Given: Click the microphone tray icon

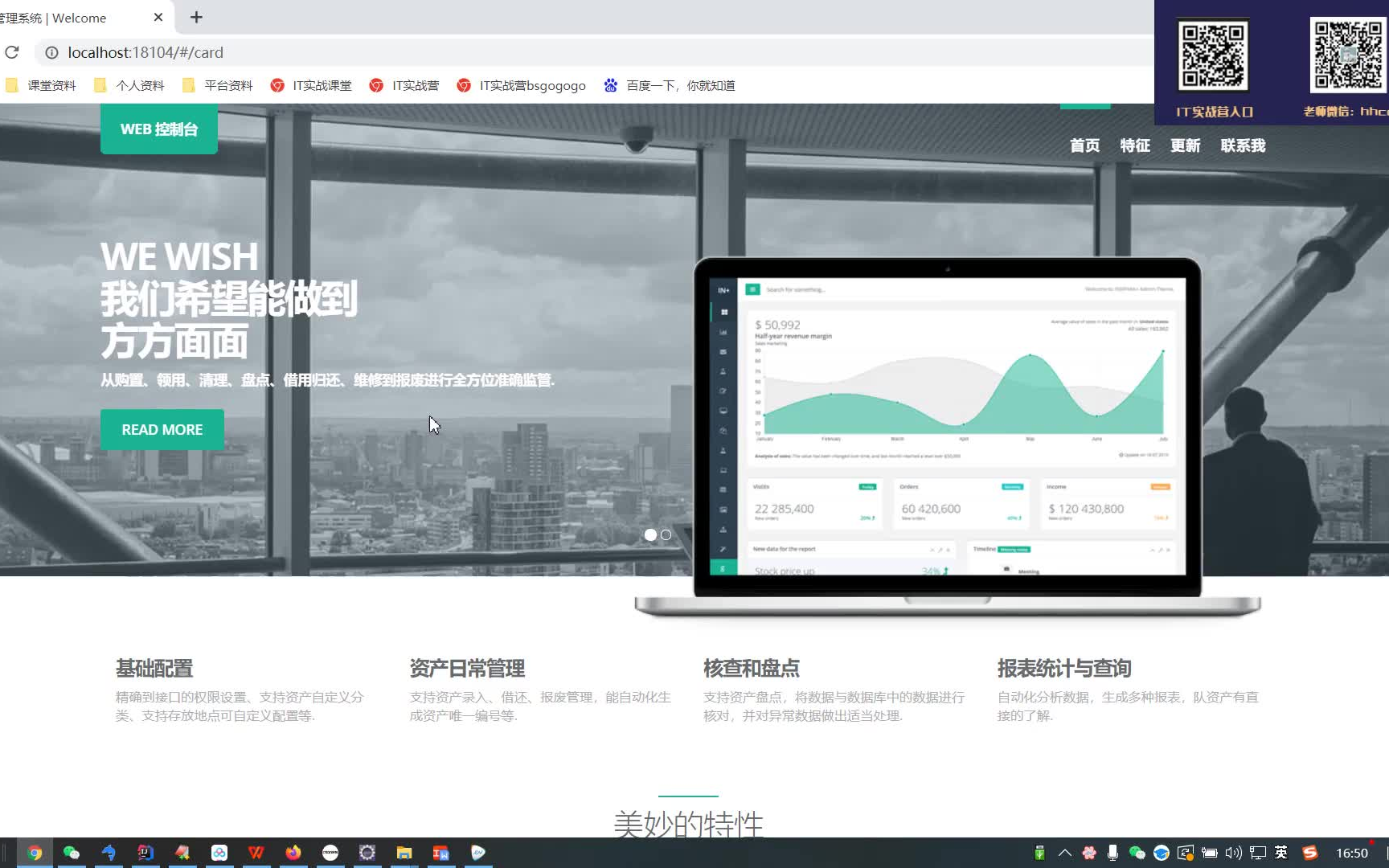Looking at the screenshot, I should (x=1112, y=853).
